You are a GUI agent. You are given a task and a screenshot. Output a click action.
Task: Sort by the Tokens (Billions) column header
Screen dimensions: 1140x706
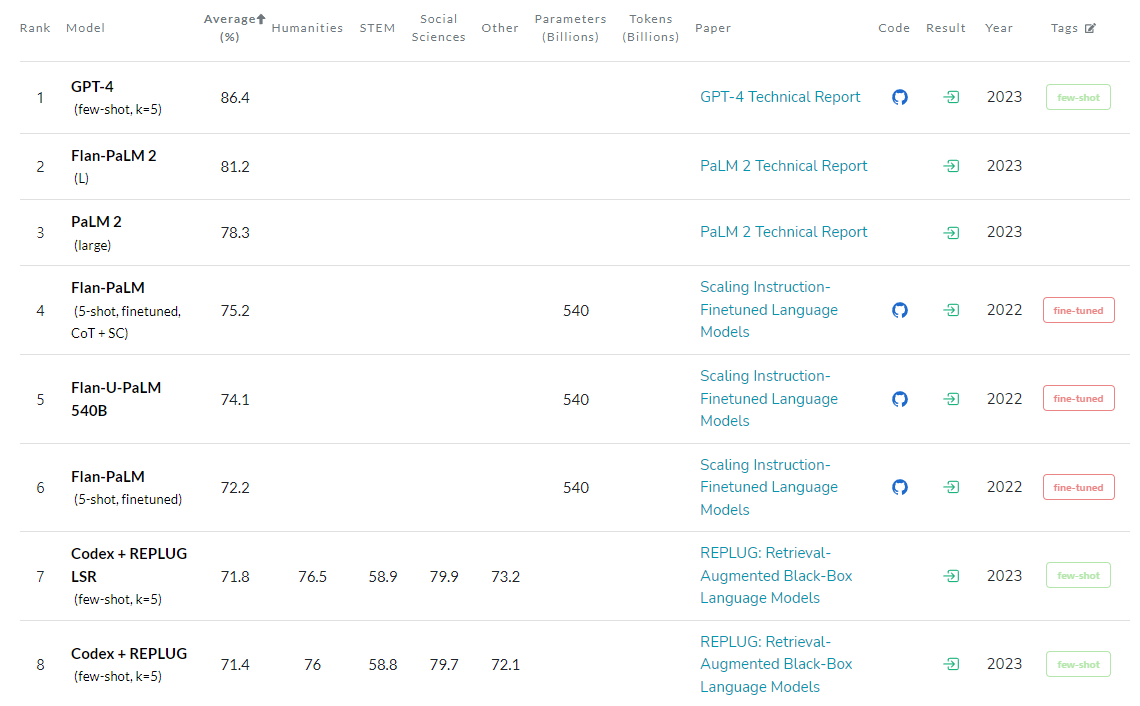coord(651,28)
